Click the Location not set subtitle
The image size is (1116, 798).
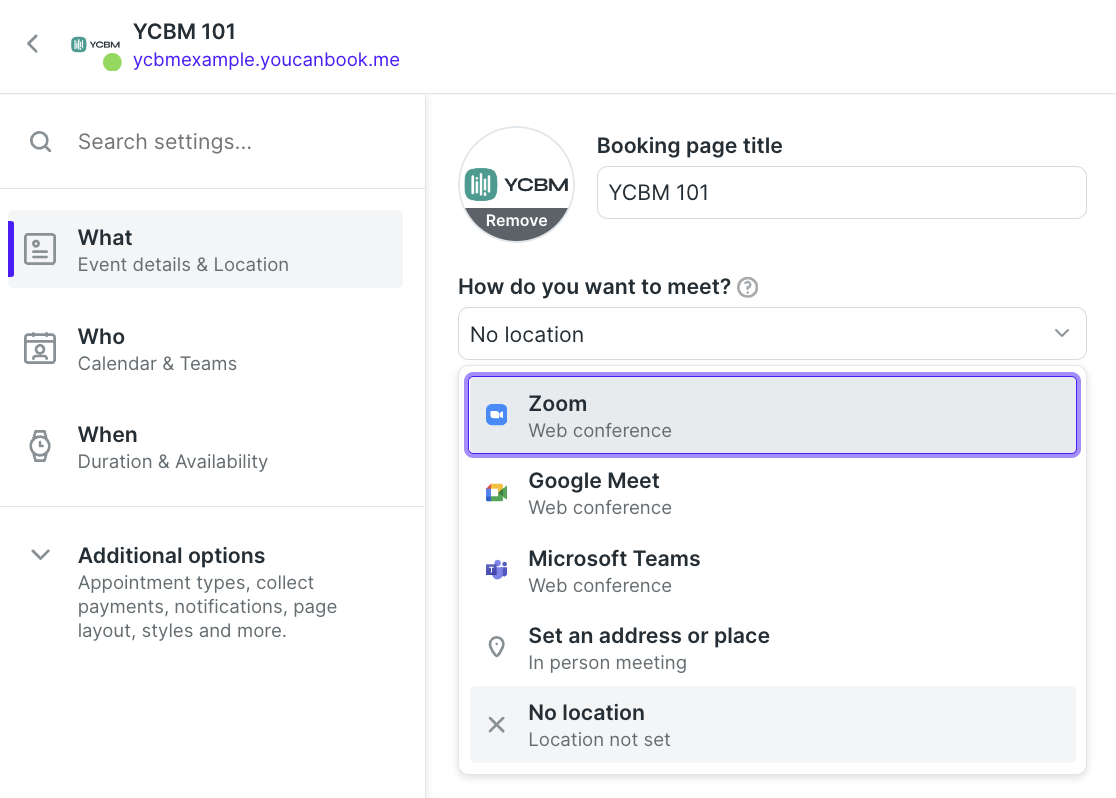pos(599,740)
